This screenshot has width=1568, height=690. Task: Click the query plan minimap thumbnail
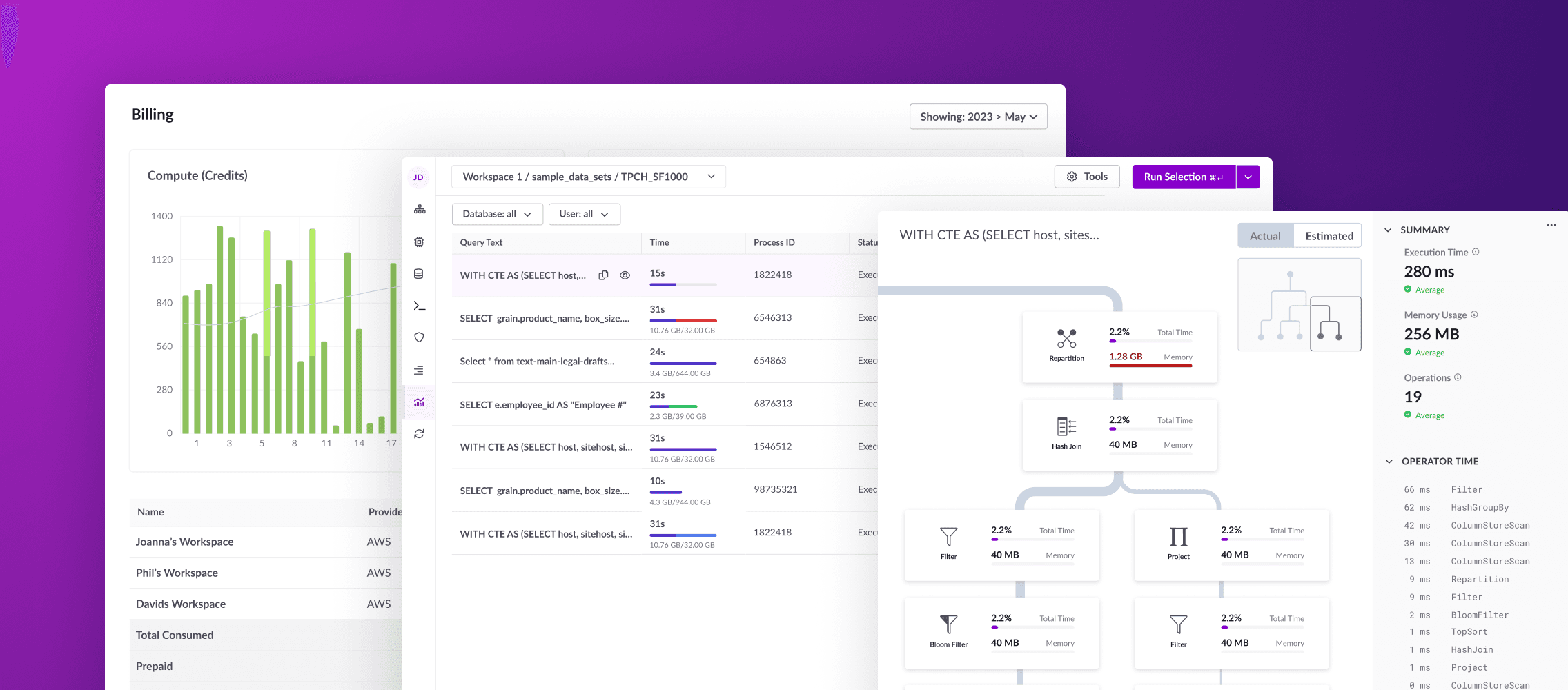coord(1300,304)
